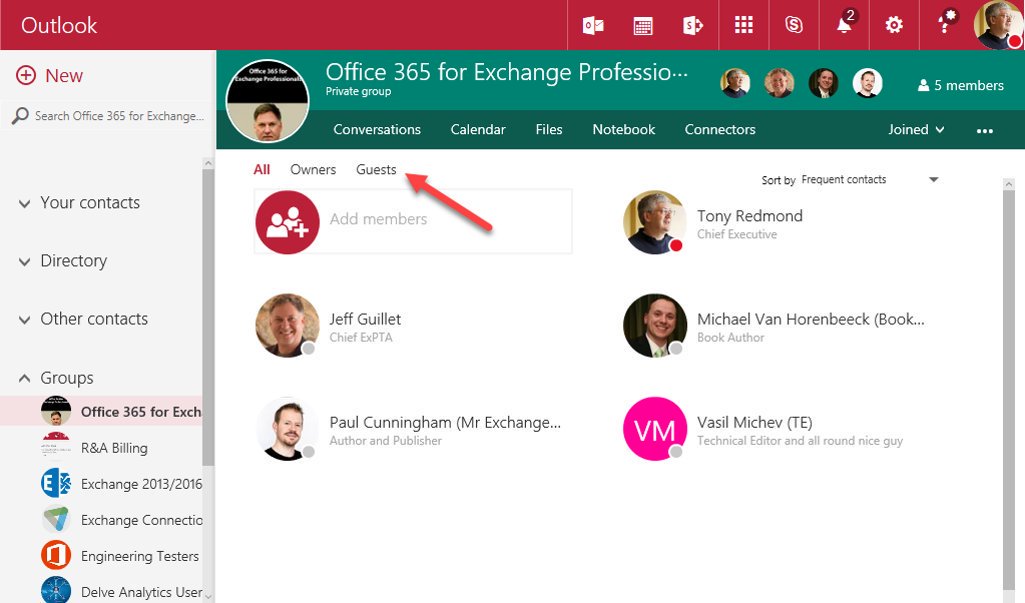The height and width of the screenshot is (603, 1025).
Task: Click the New button label
Action: coord(64,76)
